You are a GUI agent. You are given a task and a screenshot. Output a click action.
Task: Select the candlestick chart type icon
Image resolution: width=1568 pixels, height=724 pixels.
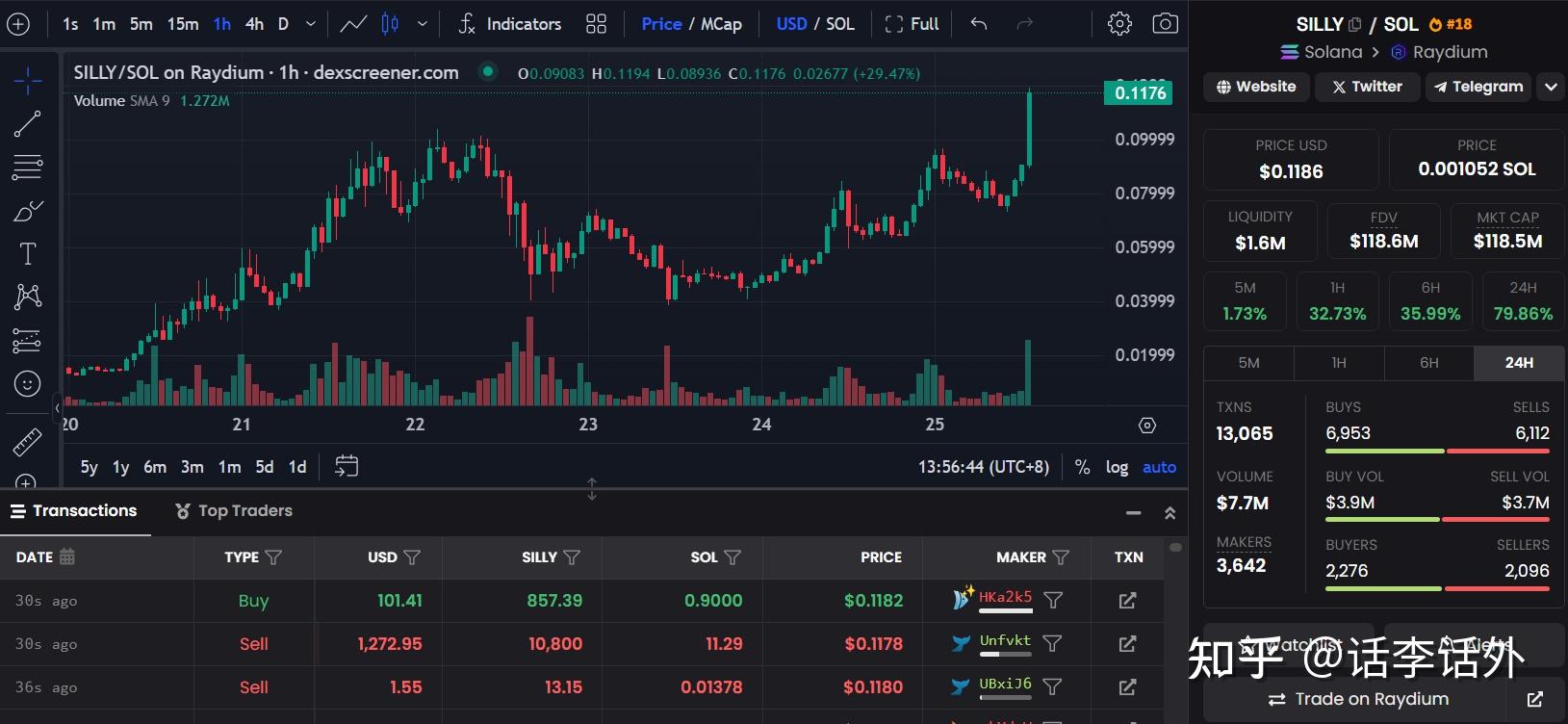point(390,24)
